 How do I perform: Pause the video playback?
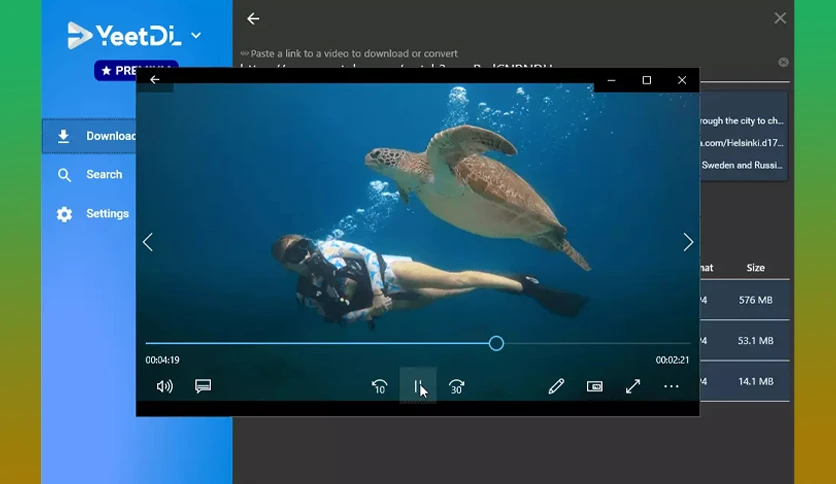point(417,386)
